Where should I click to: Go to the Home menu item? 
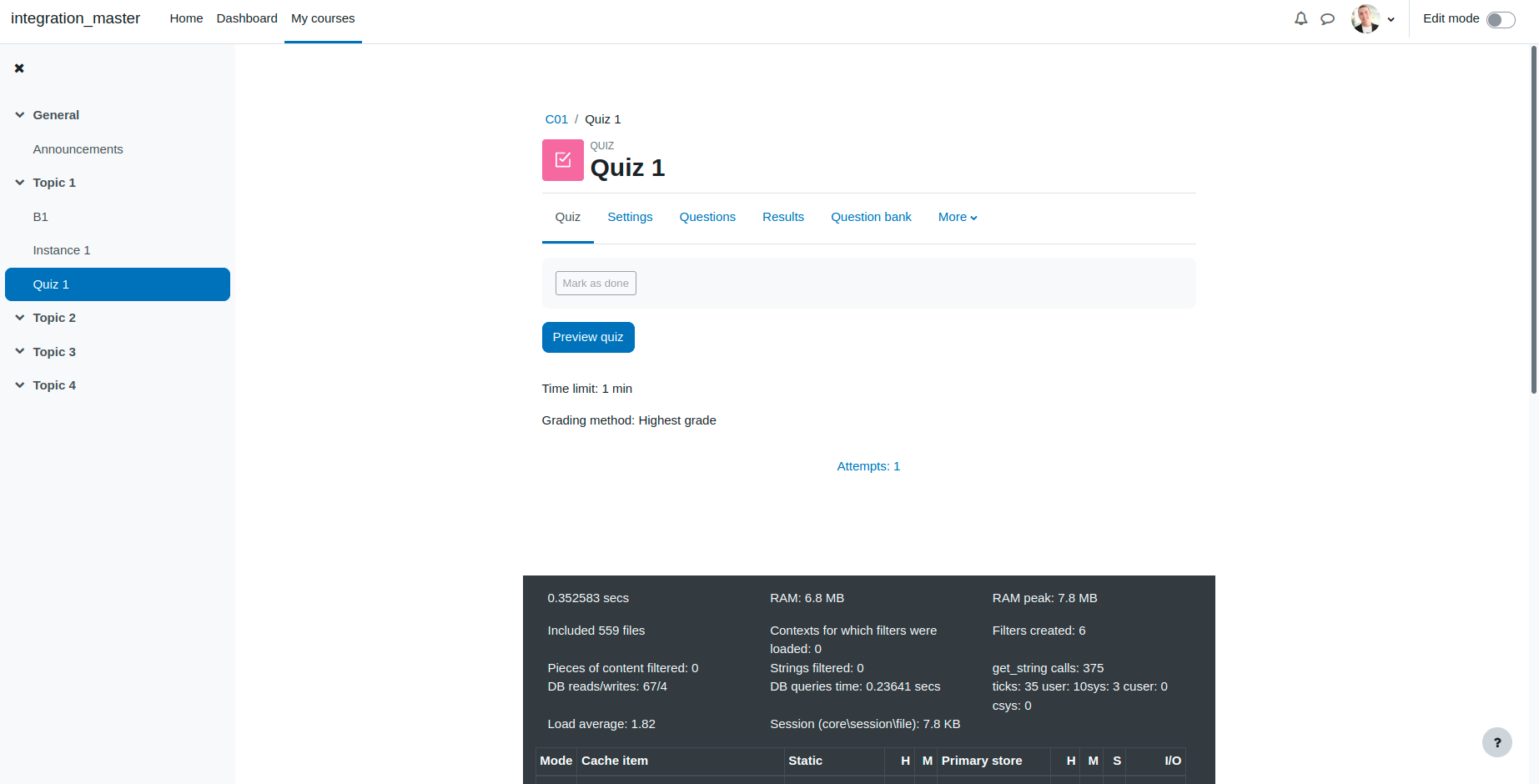(186, 18)
